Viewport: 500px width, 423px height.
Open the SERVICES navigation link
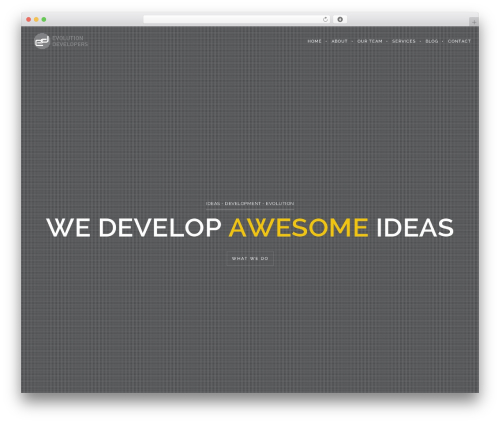pos(404,41)
